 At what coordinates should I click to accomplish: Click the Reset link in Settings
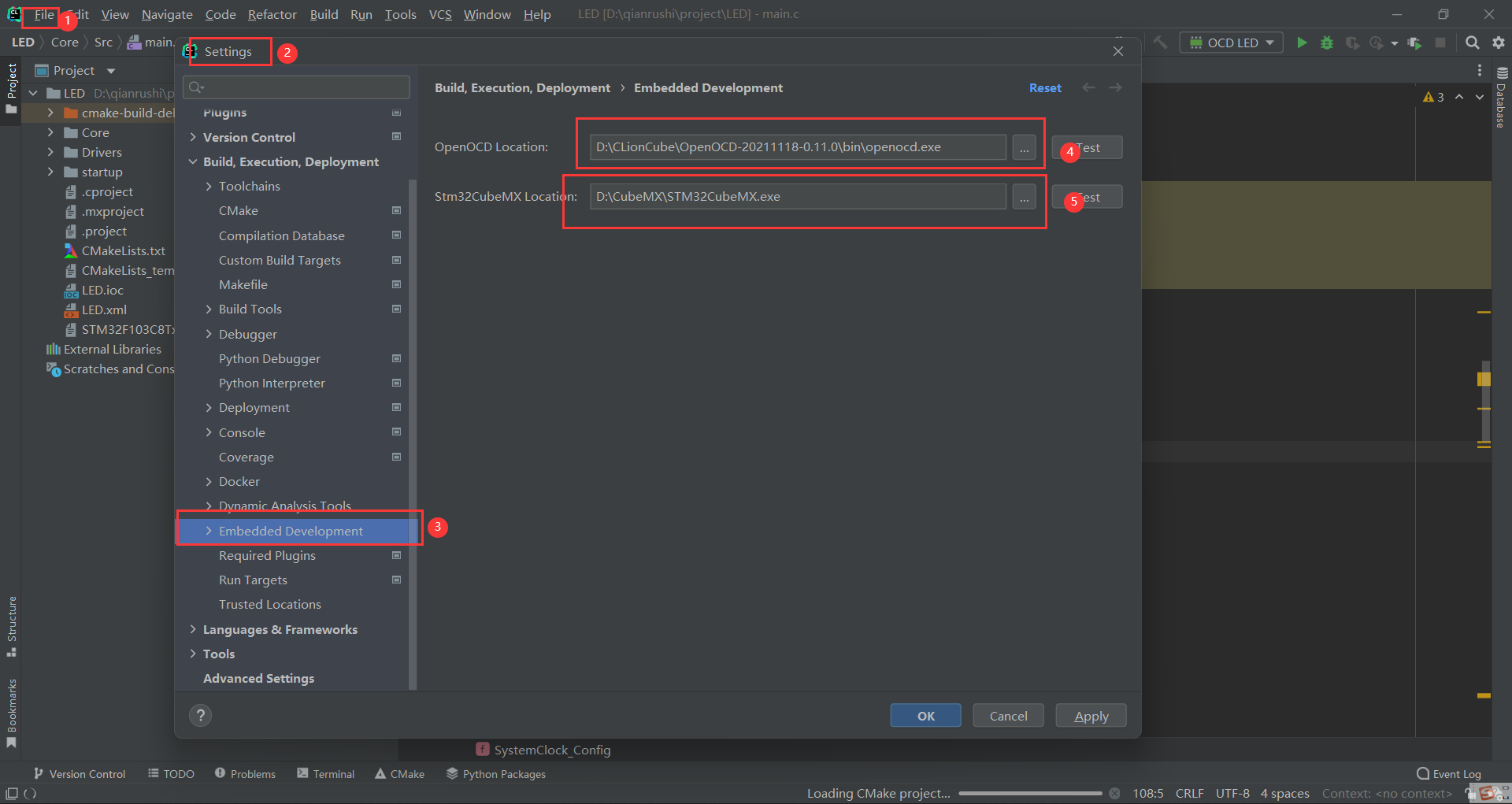(x=1045, y=87)
